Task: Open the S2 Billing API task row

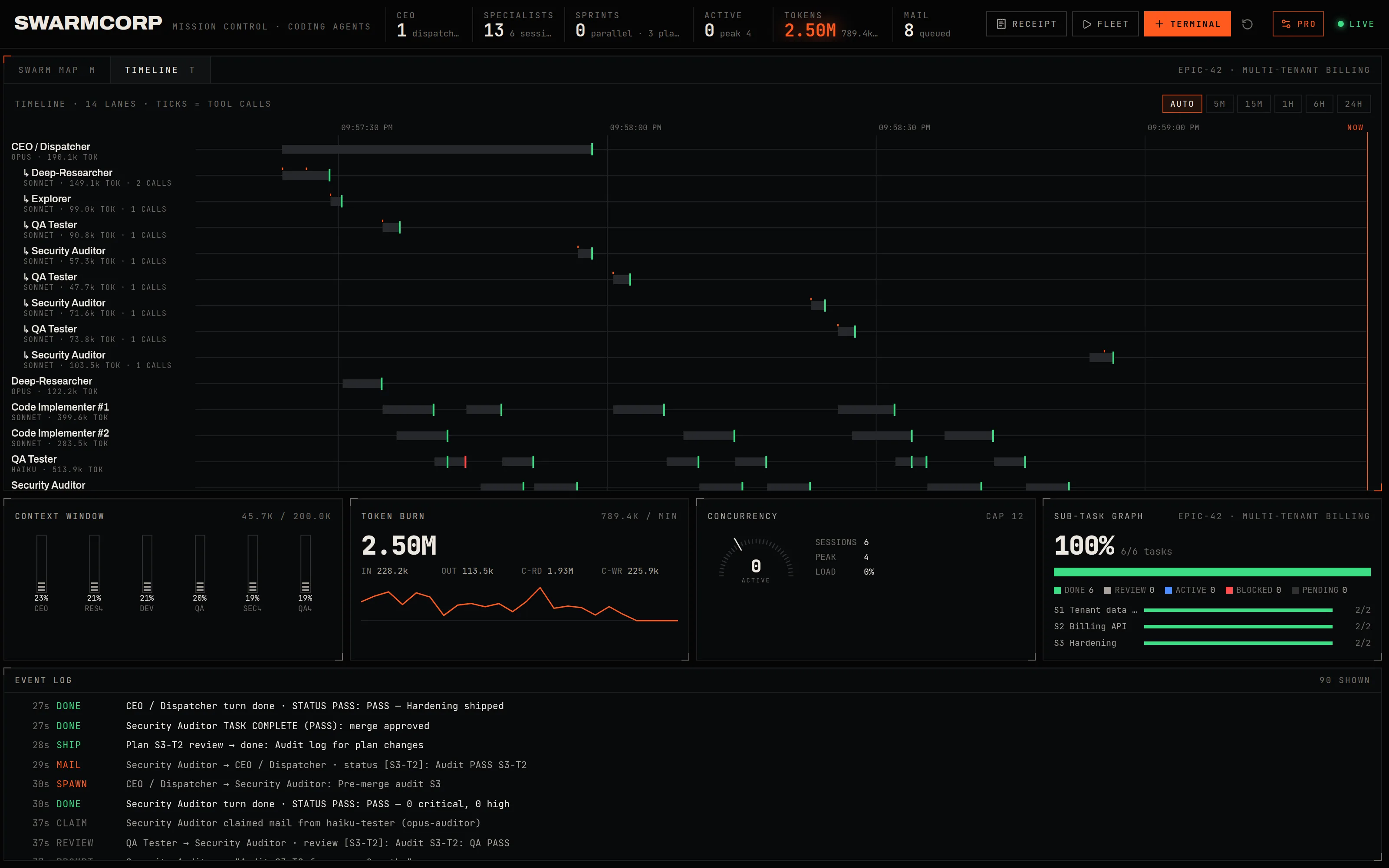Action: click(x=1211, y=626)
